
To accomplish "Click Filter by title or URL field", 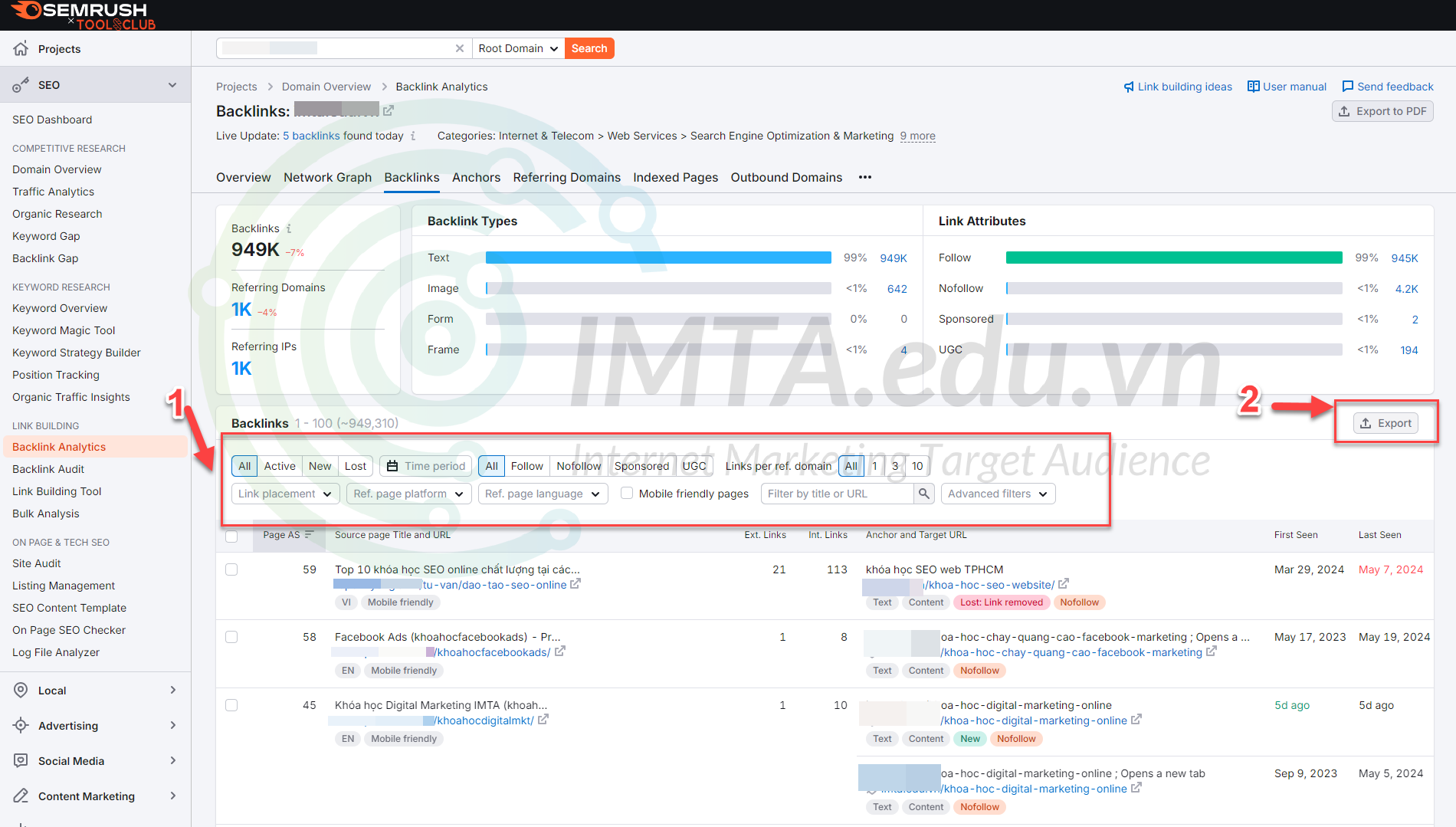I will 838,494.
